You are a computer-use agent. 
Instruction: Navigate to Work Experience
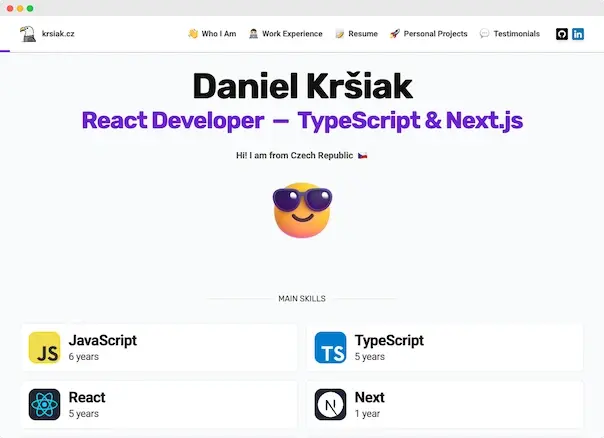point(292,34)
